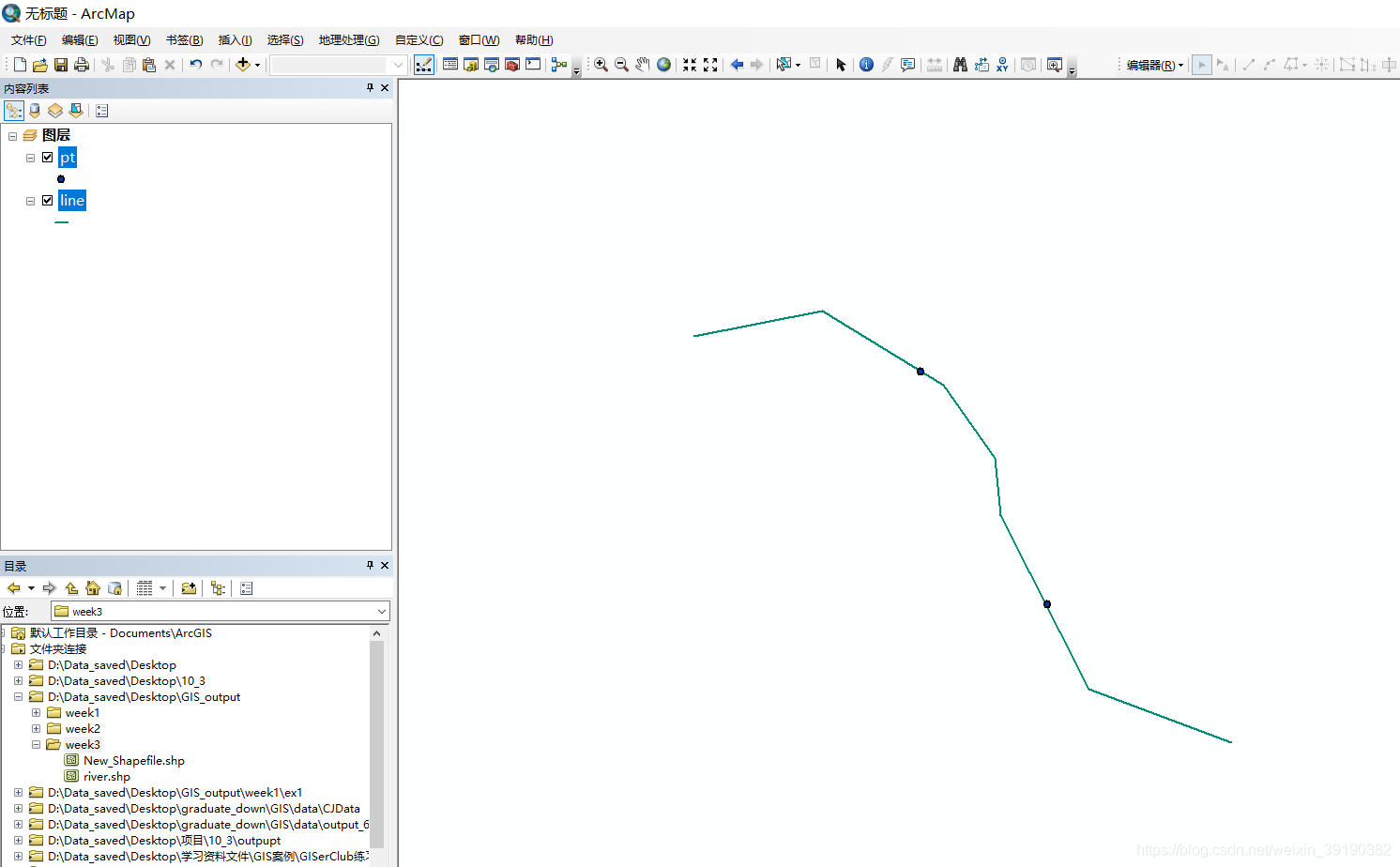Expand the week1 folder
Viewport: 1400px width, 867px height.
coord(37,713)
